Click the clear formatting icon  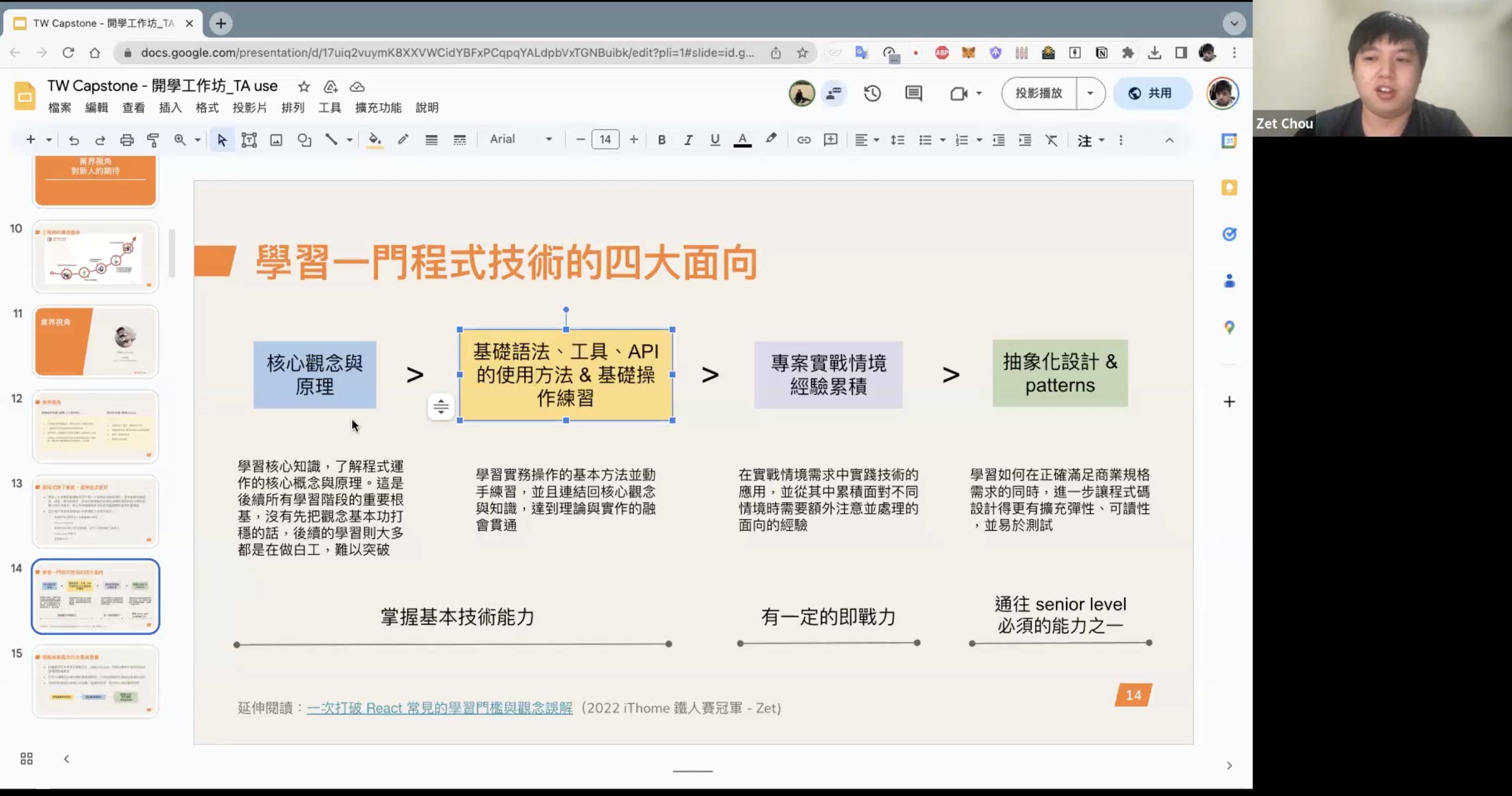(x=1051, y=140)
